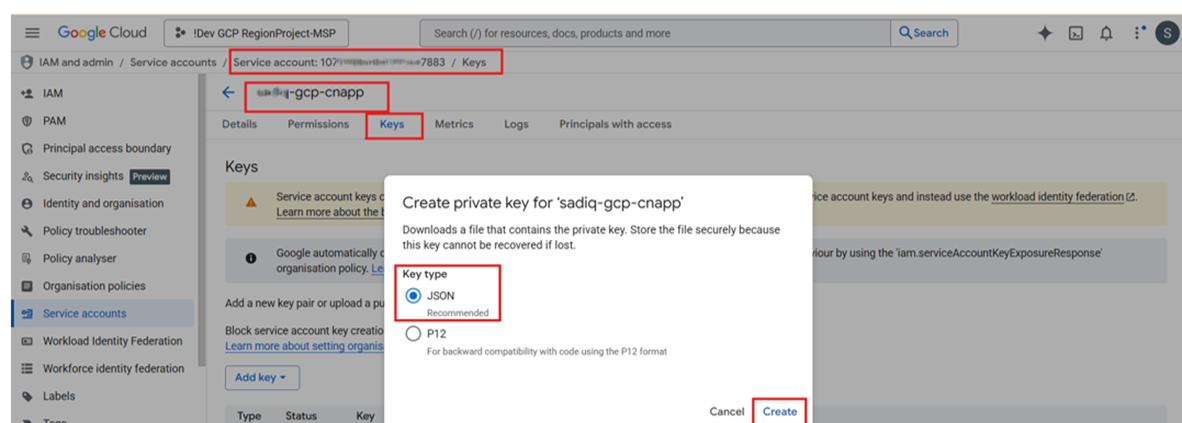
Task: Open the notifications bell
Action: [x=1106, y=33]
